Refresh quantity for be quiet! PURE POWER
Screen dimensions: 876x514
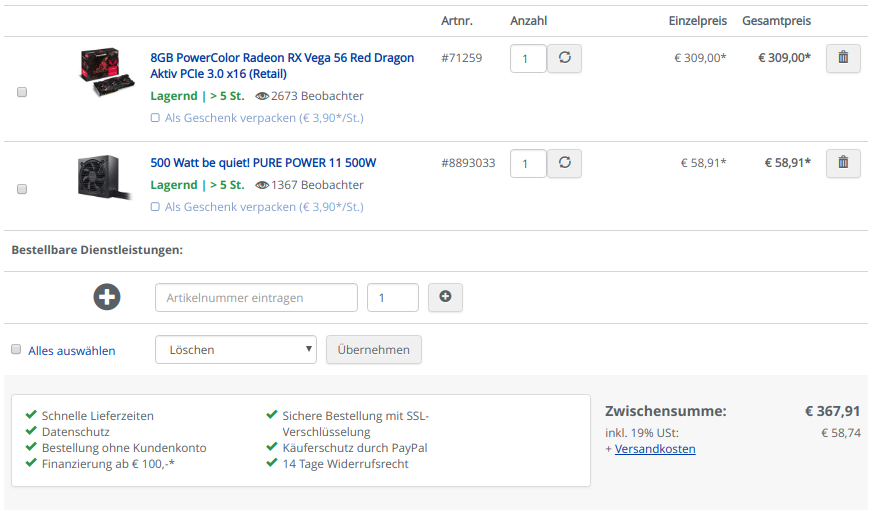[x=564, y=163]
